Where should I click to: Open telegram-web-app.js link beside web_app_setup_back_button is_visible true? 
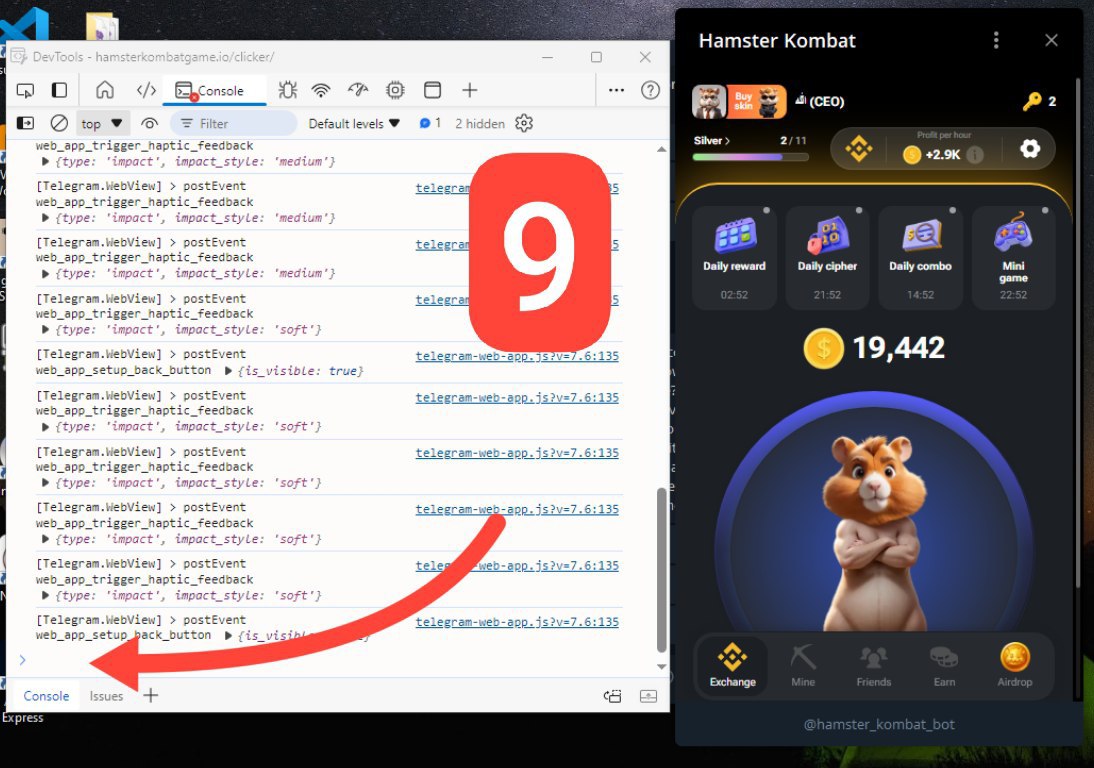(x=517, y=356)
